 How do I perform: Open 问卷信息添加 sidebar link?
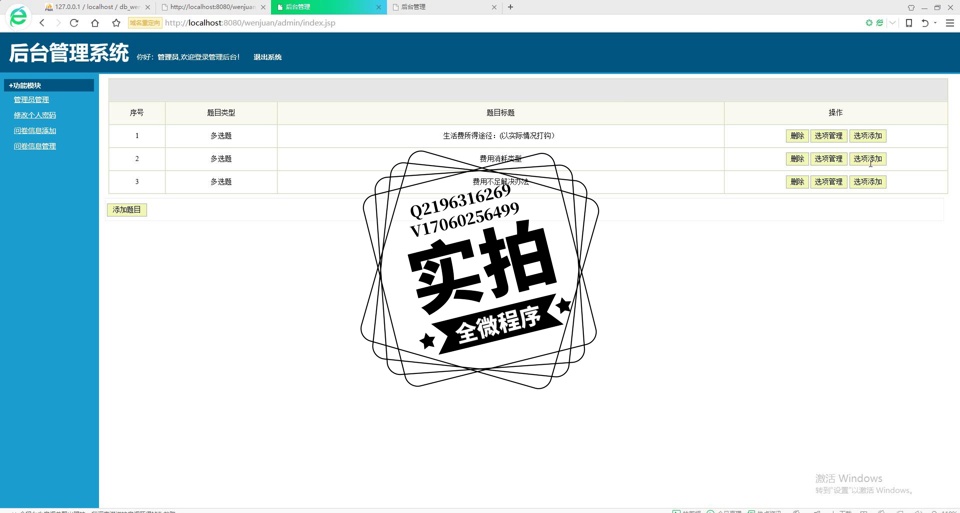(35, 131)
